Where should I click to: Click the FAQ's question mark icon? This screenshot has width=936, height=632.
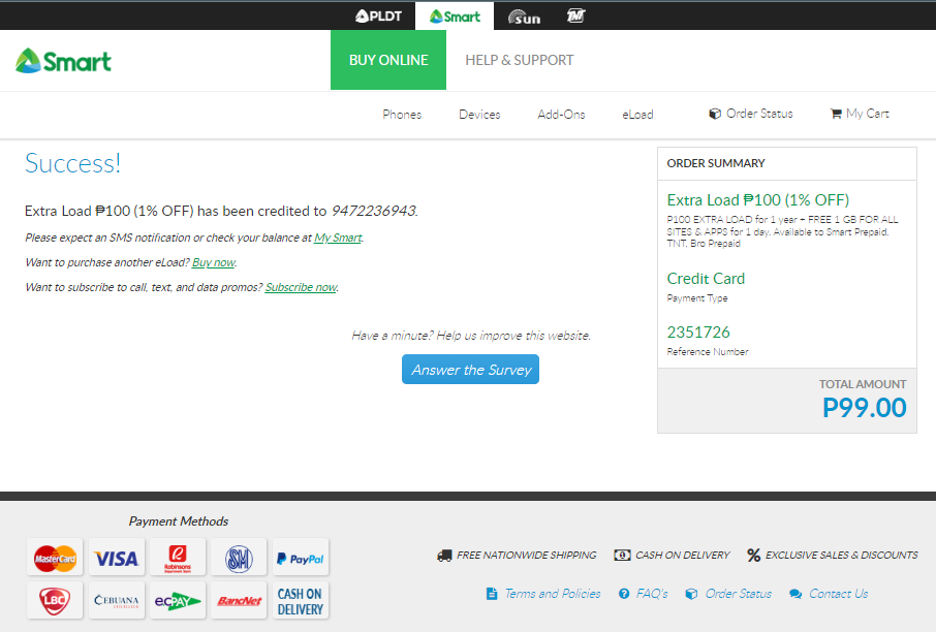[624, 594]
